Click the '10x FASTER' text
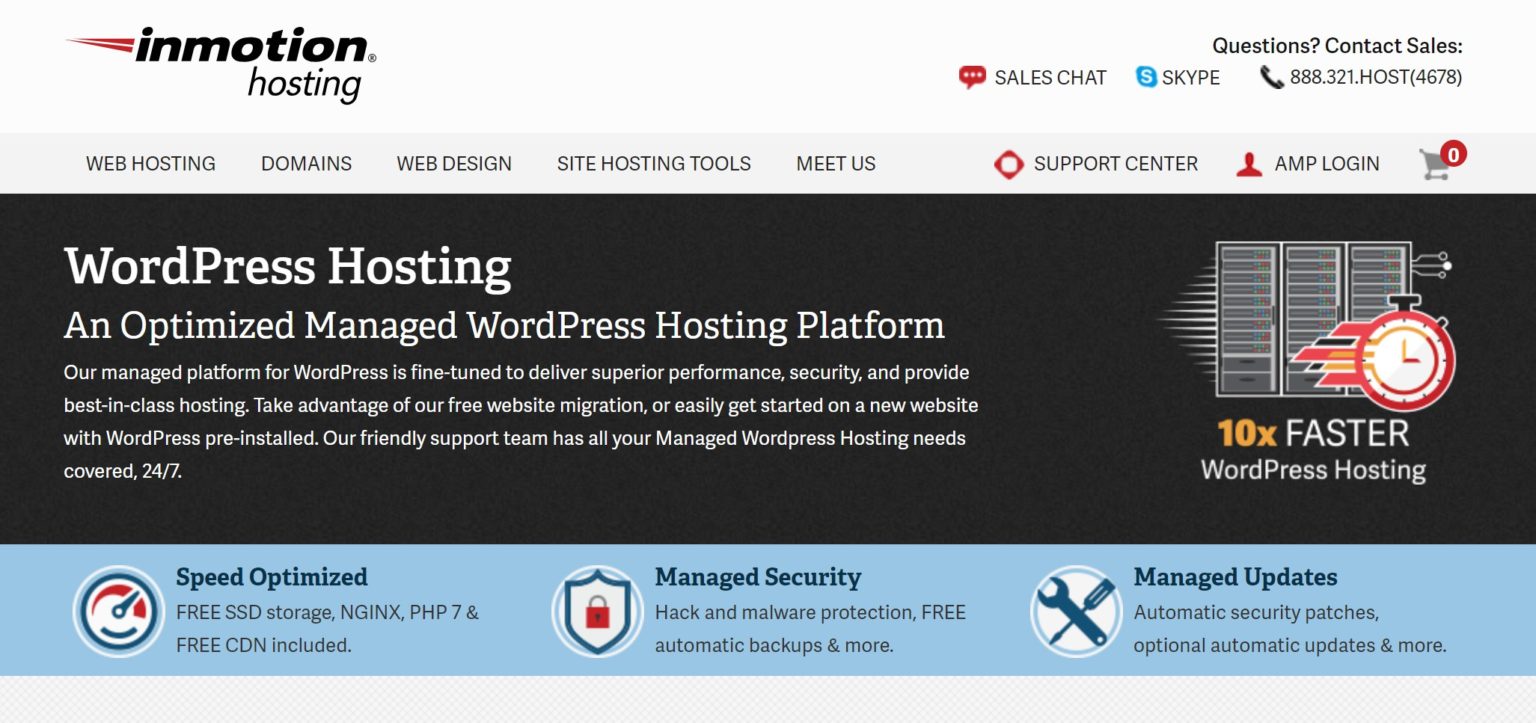1536x723 pixels. point(1313,433)
